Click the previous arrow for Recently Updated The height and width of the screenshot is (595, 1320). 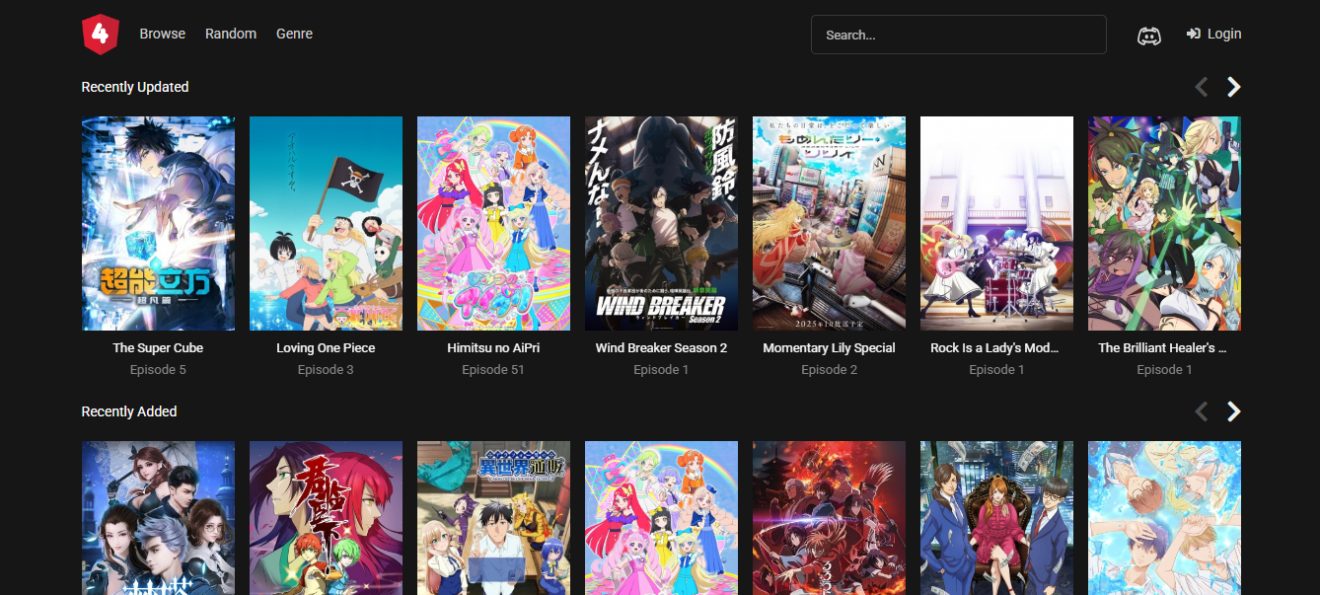coord(1201,86)
